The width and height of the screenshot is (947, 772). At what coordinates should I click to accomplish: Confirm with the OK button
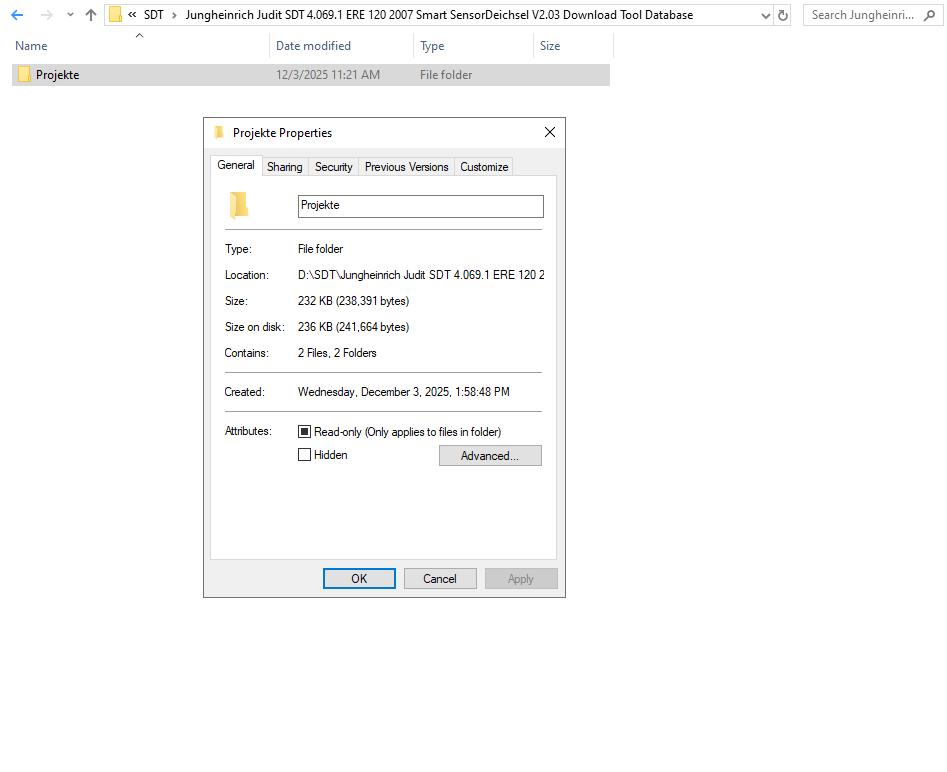[x=359, y=579]
